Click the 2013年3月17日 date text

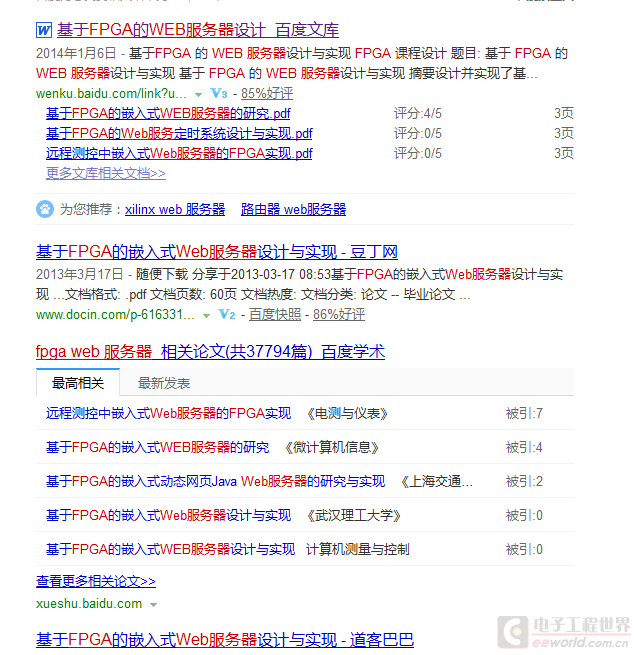pos(80,274)
